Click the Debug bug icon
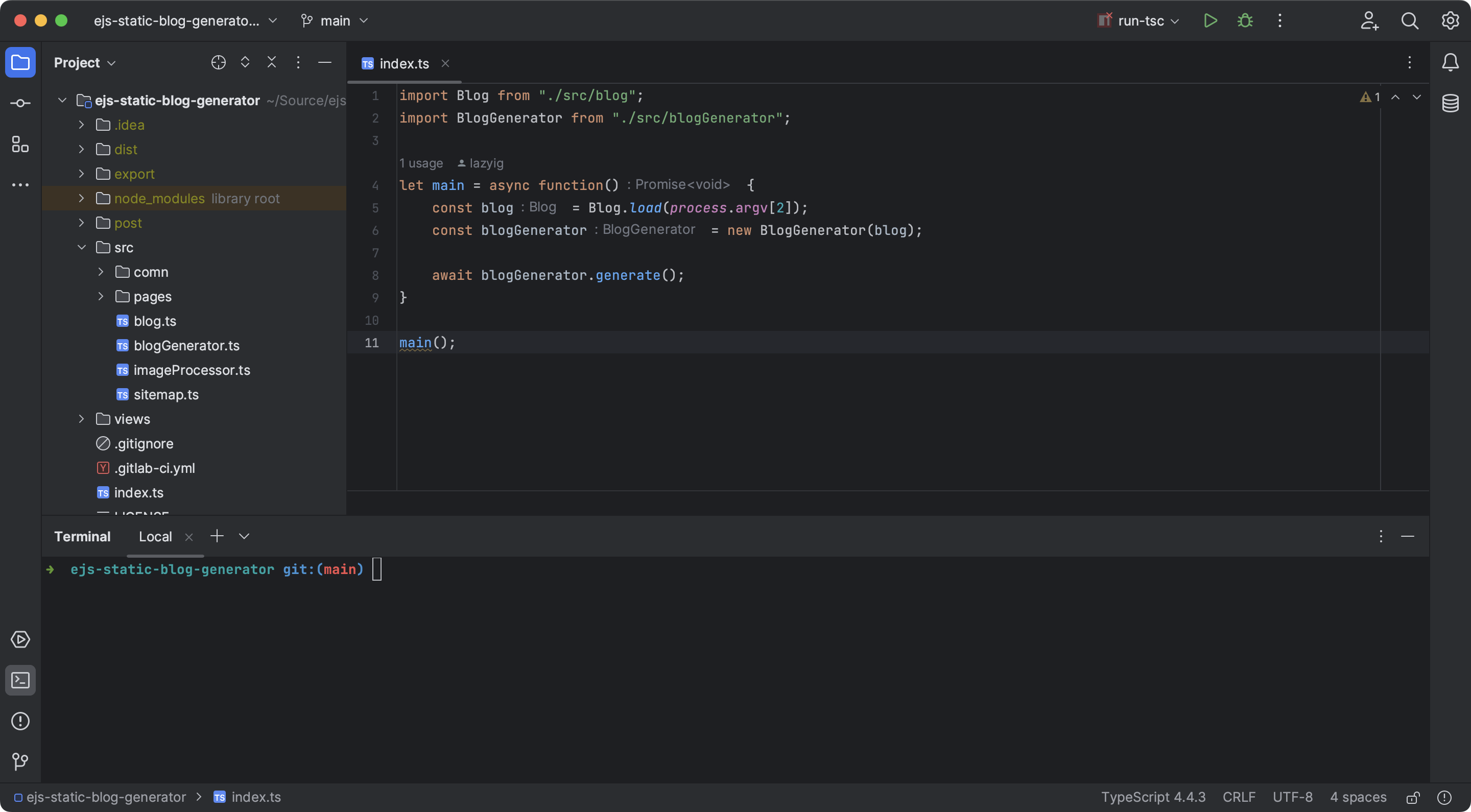Image resolution: width=1471 pixels, height=812 pixels. tap(1245, 21)
